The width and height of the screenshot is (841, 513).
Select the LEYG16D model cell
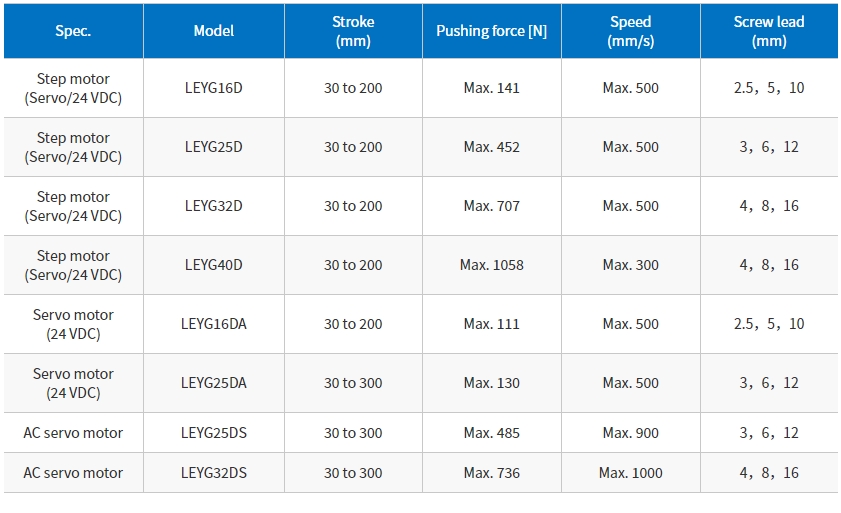[x=214, y=88]
